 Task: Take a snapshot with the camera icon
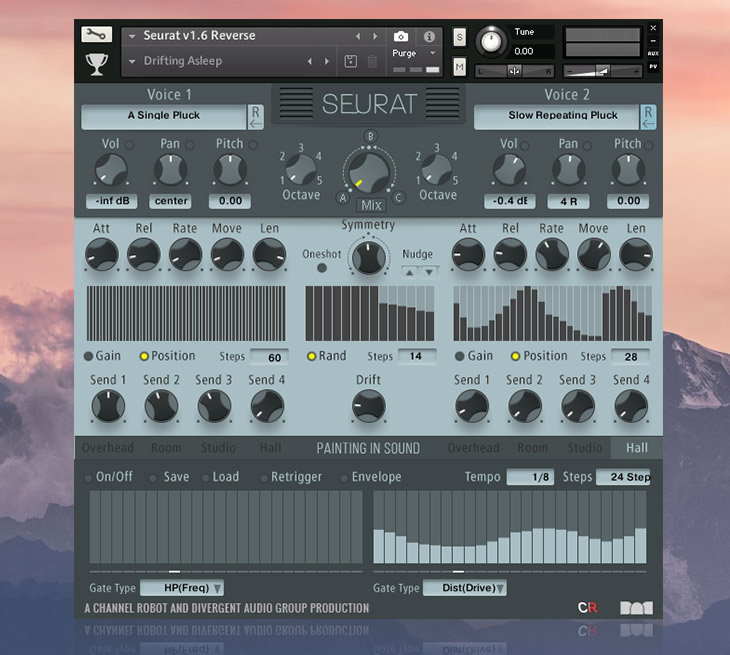tap(401, 36)
